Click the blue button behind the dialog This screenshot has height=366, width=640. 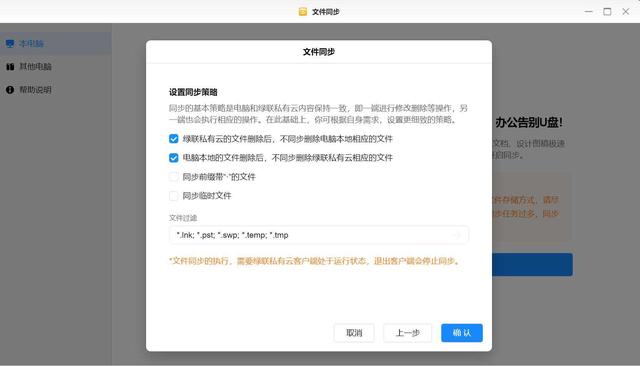click(532, 264)
